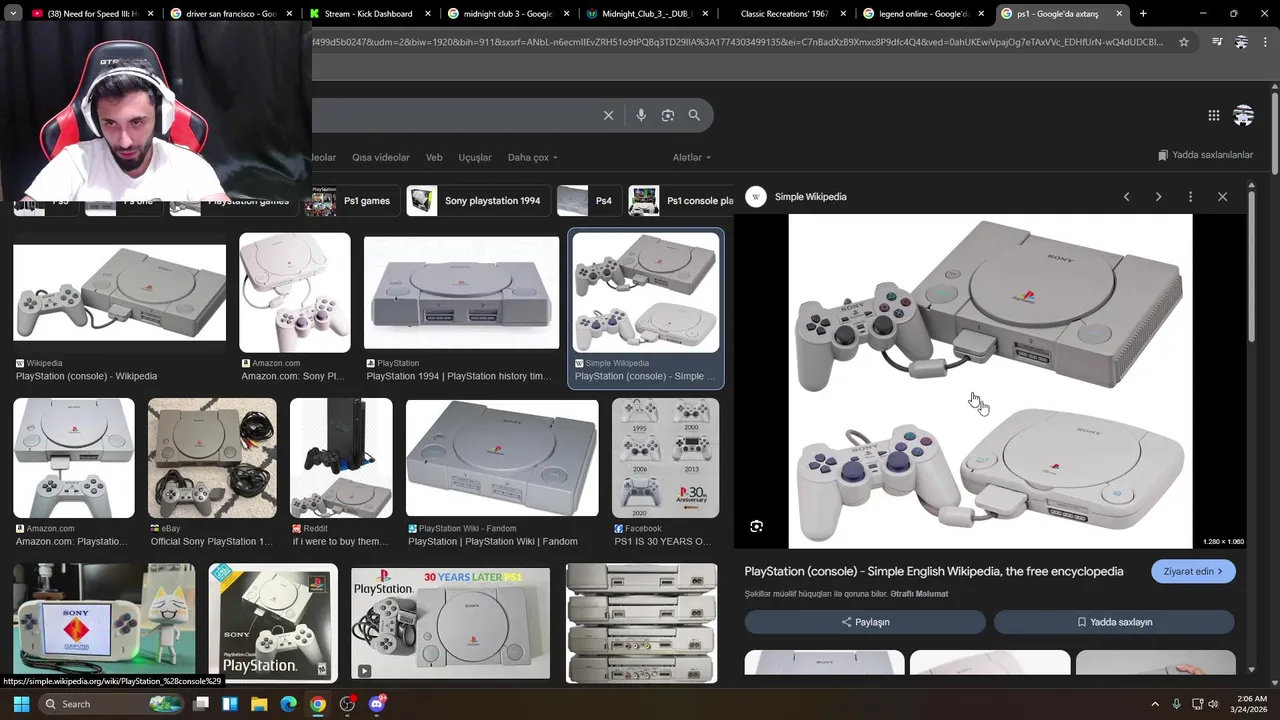Click the Ziyarət edin visit button
Viewport: 1280px width, 720px height.
(1193, 571)
